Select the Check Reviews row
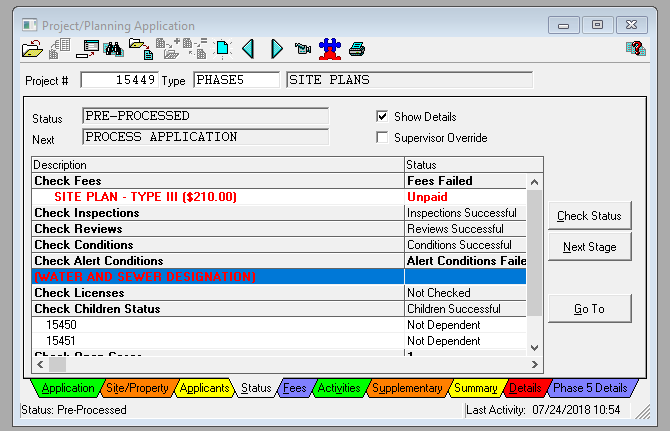The height and width of the screenshot is (431, 670). pos(279,229)
